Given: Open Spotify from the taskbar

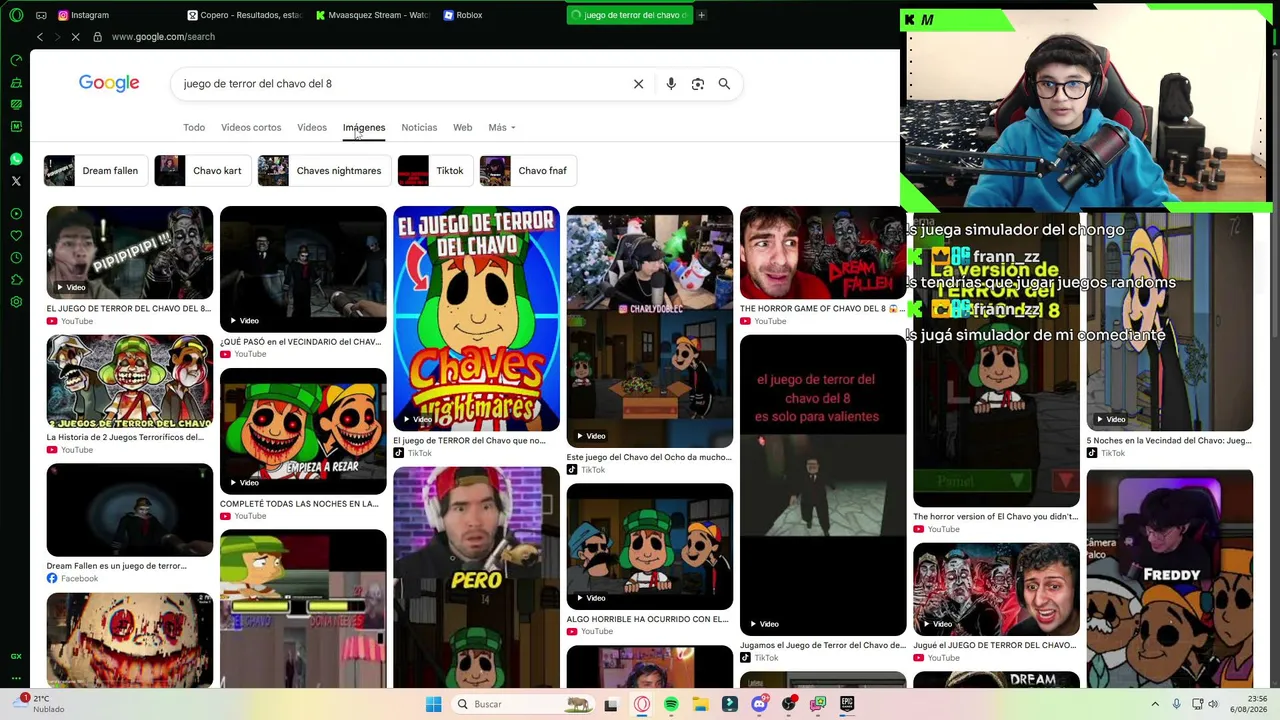Looking at the screenshot, I should point(671,704).
